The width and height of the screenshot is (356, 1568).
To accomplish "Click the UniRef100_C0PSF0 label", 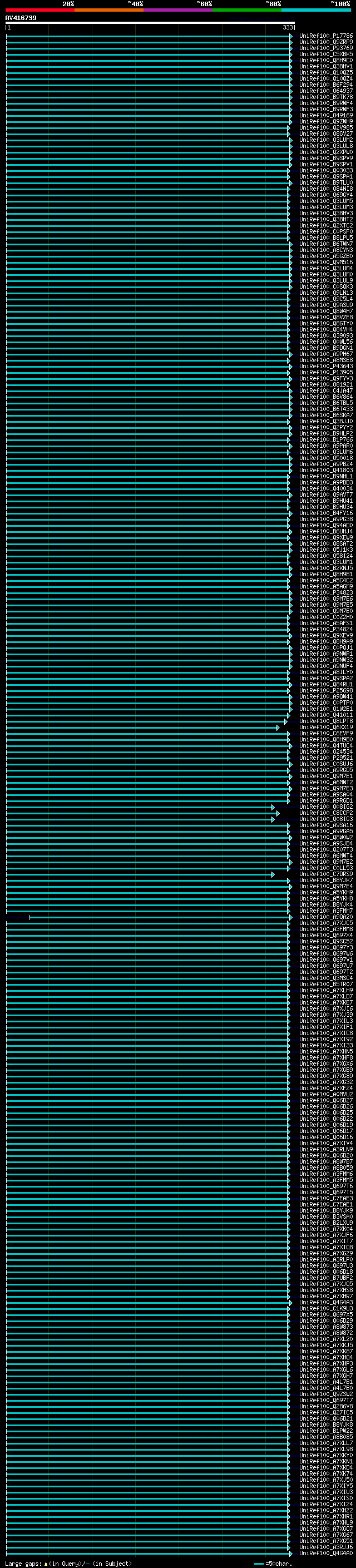I will coord(326,231).
